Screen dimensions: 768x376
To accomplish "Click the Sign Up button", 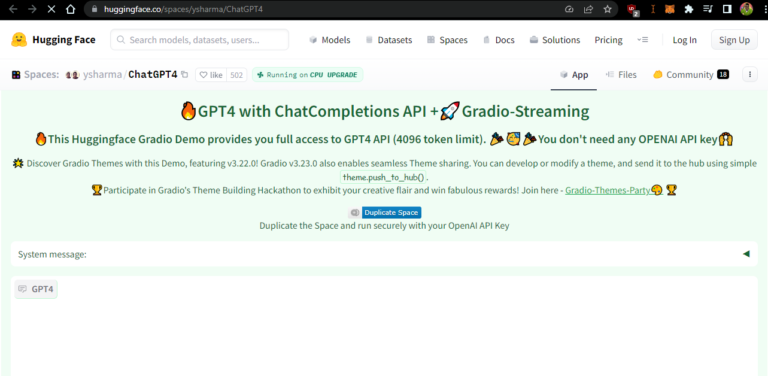I will click(x=734, y=40).
